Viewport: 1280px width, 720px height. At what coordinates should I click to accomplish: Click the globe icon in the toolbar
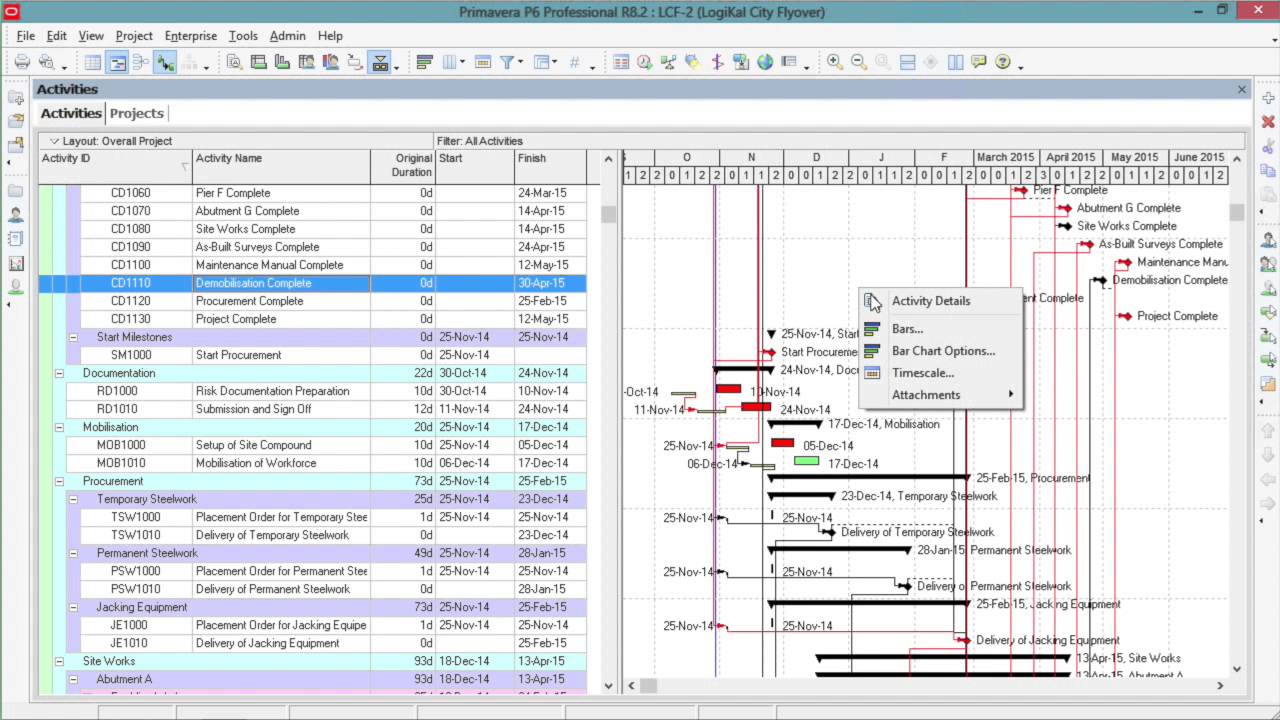[x=765, y=62]
